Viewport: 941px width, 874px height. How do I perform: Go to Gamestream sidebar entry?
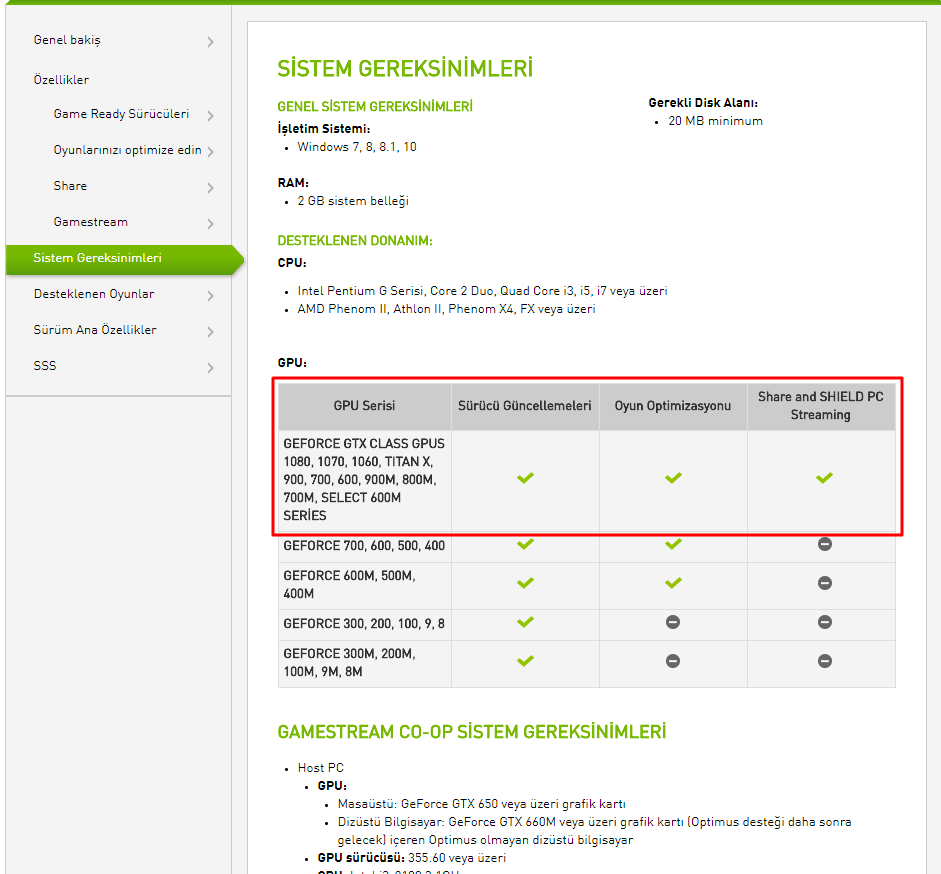[x=91, y=222]
